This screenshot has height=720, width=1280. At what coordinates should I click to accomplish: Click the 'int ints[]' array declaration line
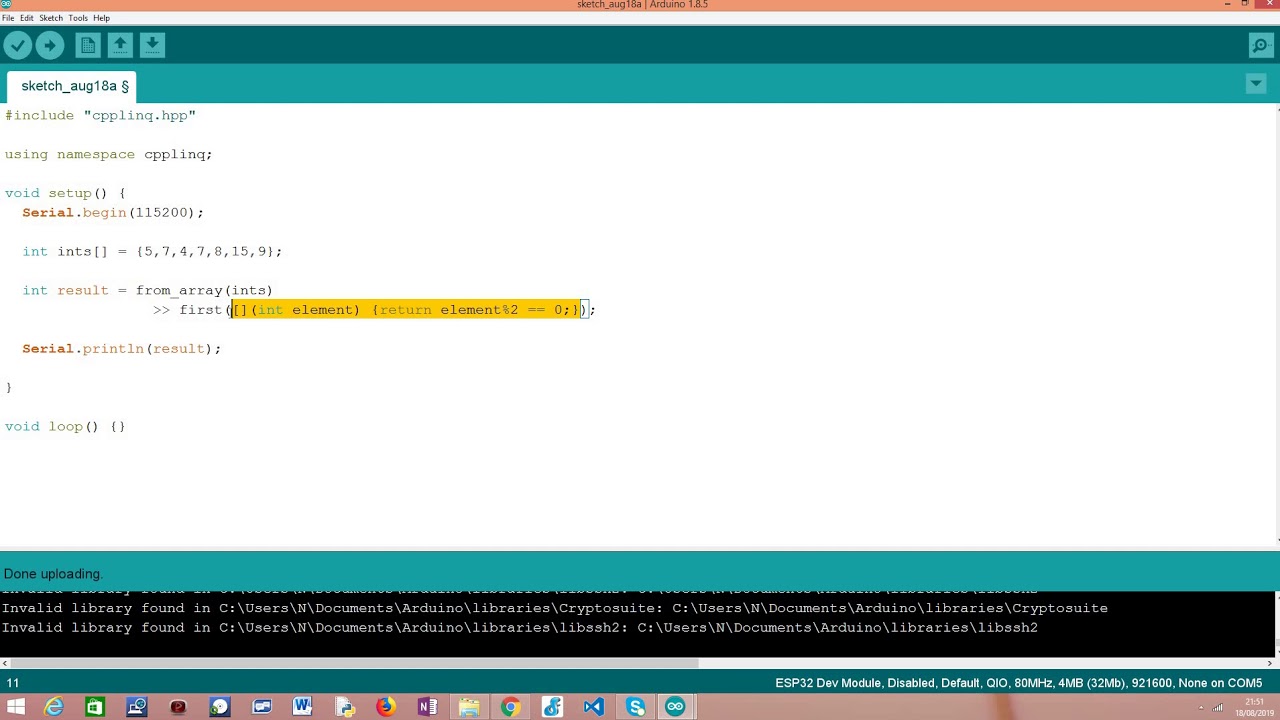(x=152, y=251)
